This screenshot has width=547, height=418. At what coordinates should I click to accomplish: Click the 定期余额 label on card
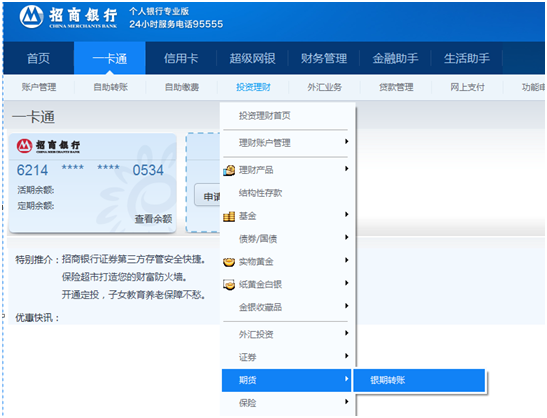click(36, 206)
